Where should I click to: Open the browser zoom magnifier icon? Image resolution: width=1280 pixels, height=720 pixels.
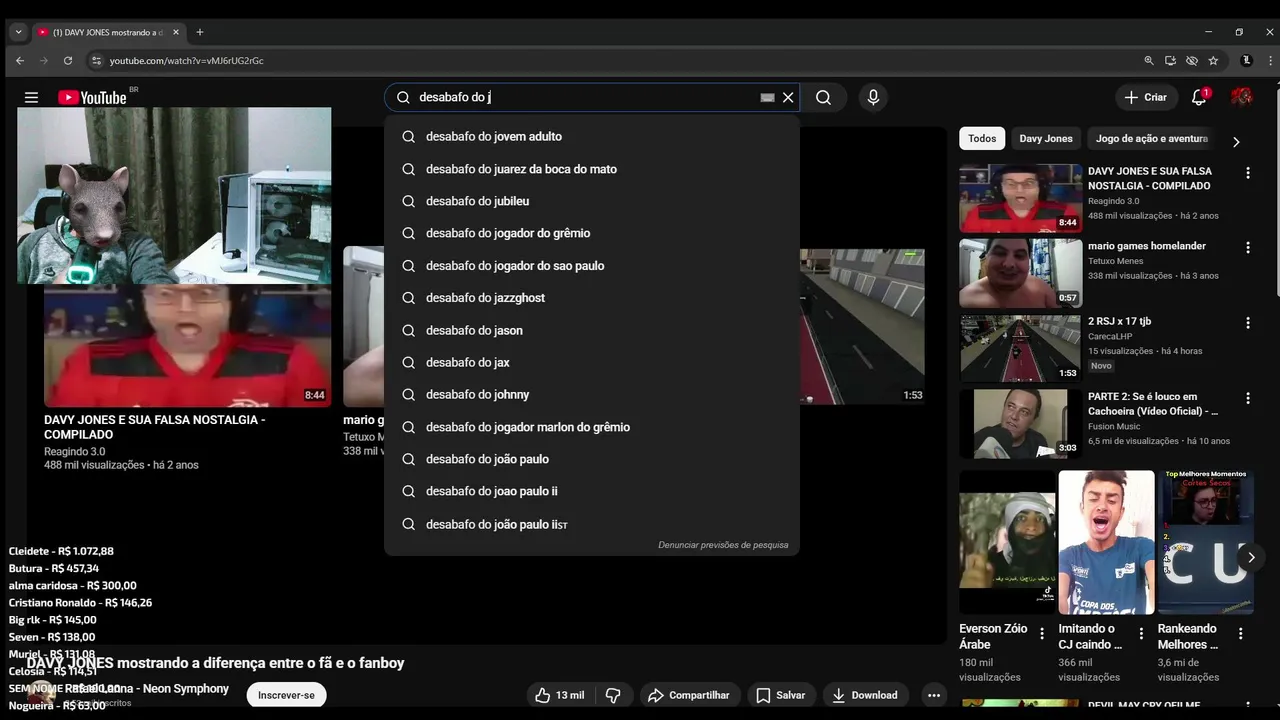point(1149,60)
